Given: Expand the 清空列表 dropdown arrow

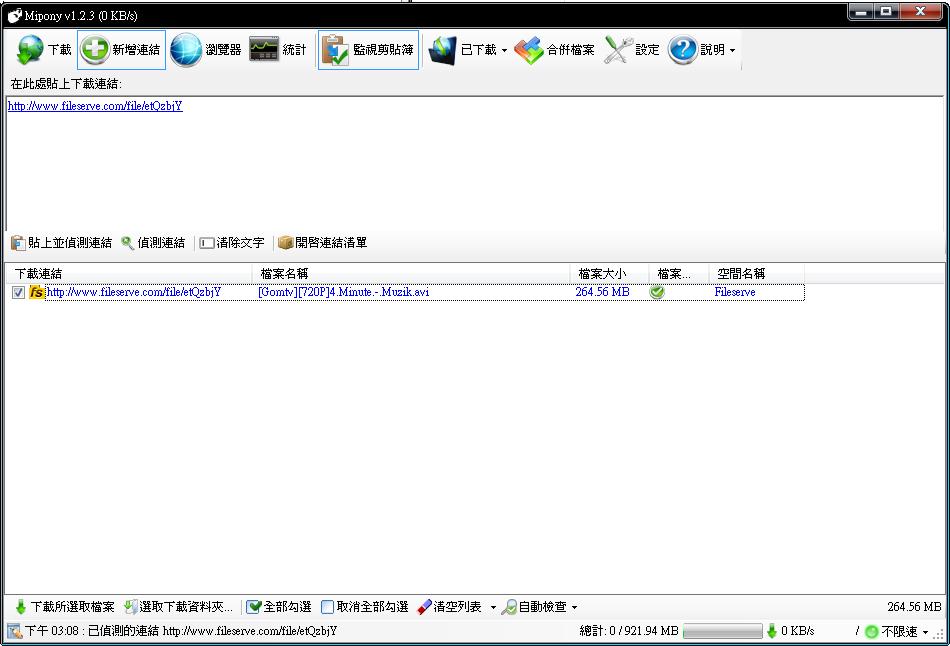Looking at the screenshot, I should pos(493,607).
